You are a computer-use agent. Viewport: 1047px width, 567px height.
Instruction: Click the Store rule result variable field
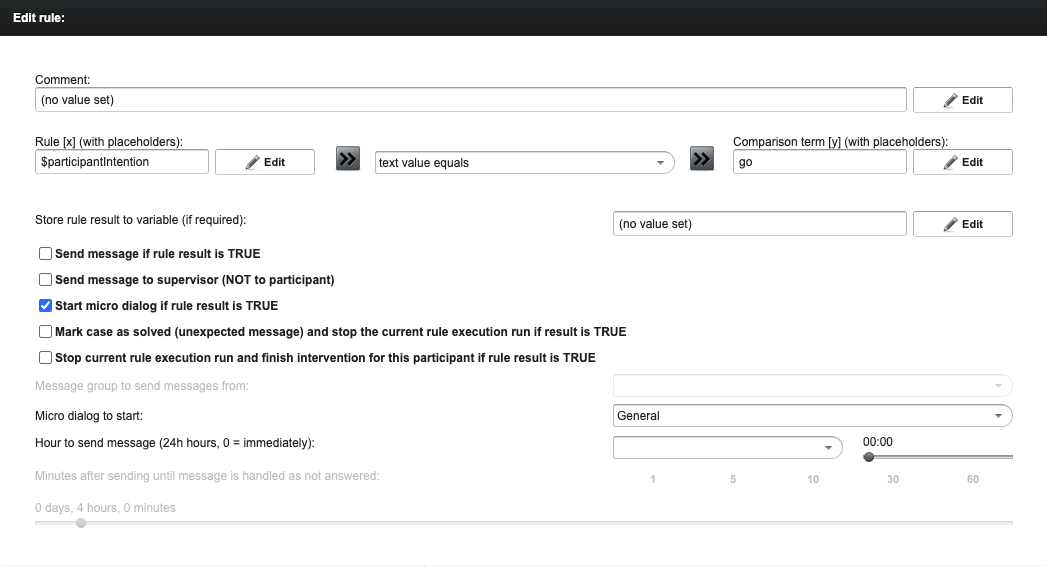click(x=759, y=224)
